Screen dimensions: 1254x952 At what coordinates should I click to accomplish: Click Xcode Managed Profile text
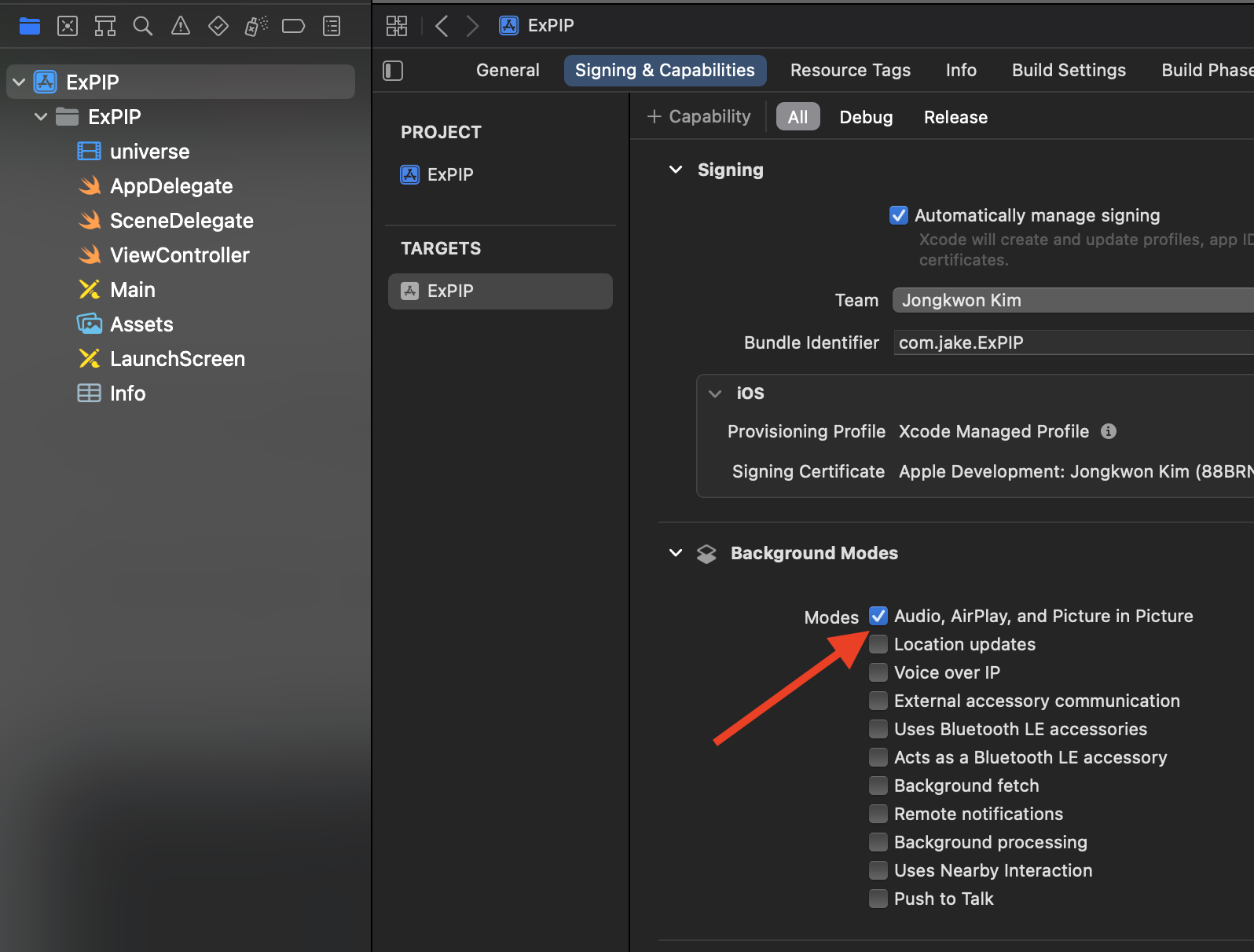coord(994,431)
